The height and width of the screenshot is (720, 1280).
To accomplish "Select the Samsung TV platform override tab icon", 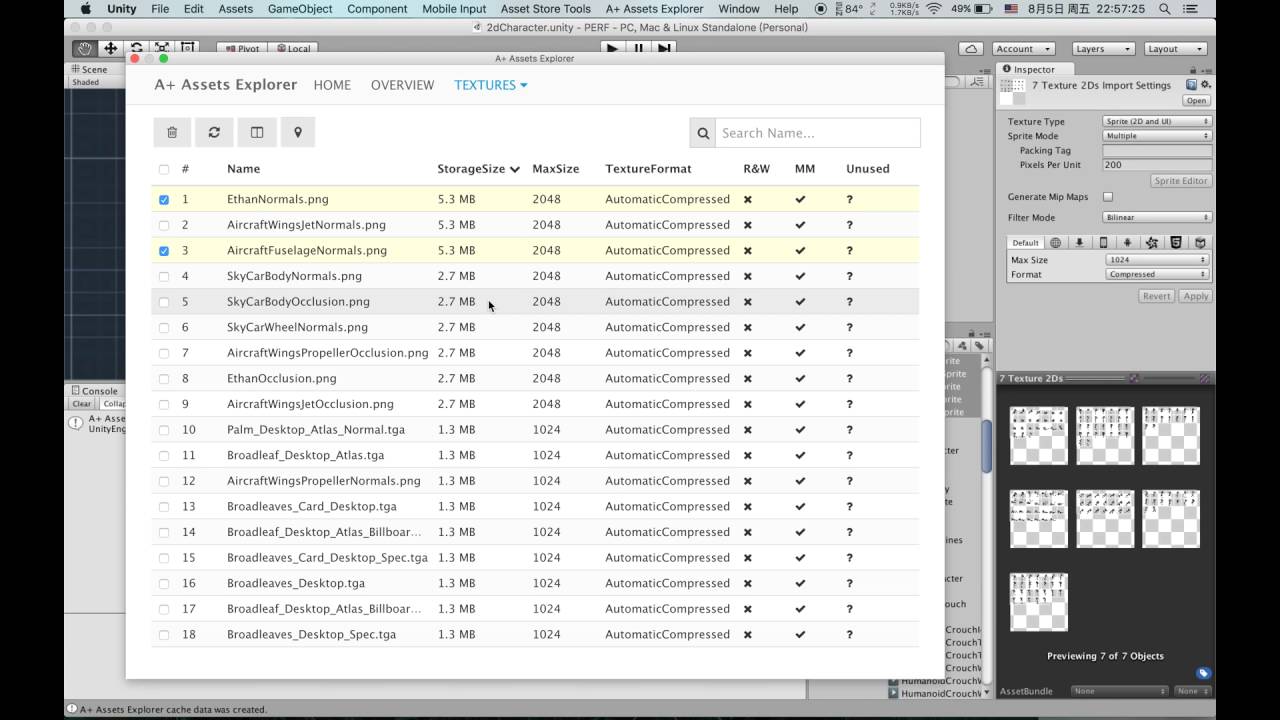I will coord(1200,243).
